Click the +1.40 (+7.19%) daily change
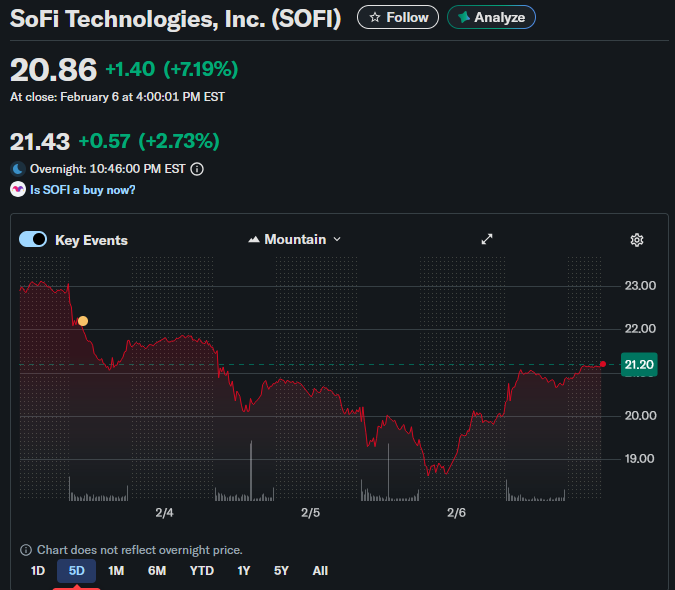The image size is (675, 590). pyautogui.click(x=172, y=69)
